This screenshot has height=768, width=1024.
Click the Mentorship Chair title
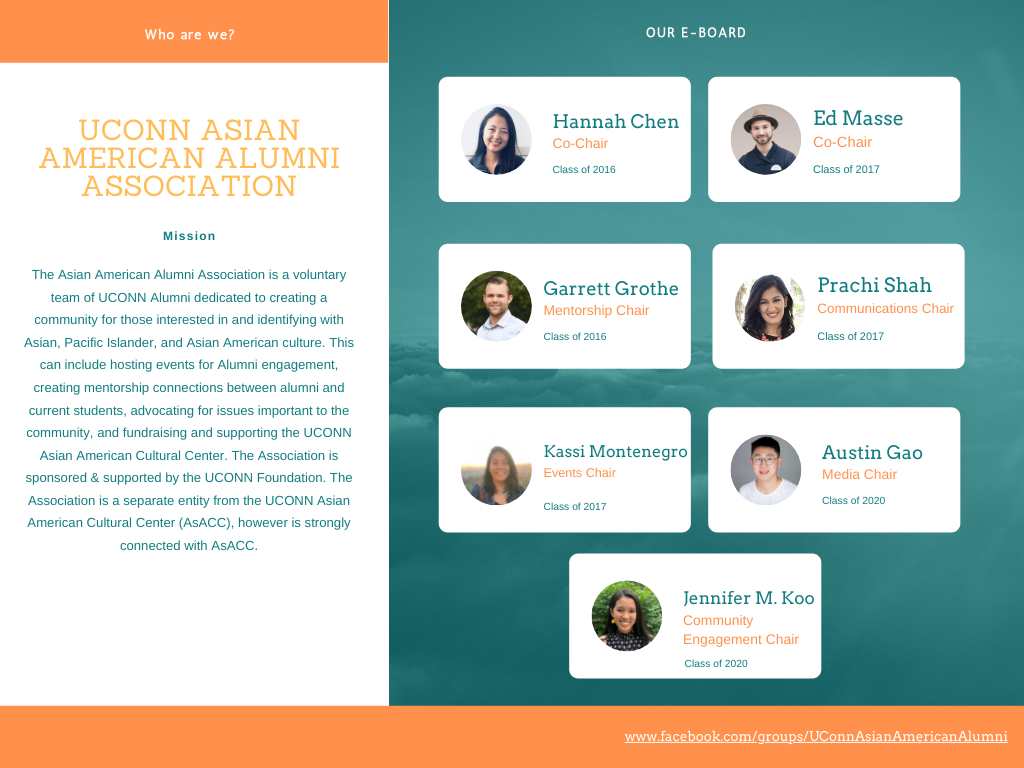pos(596,311)
